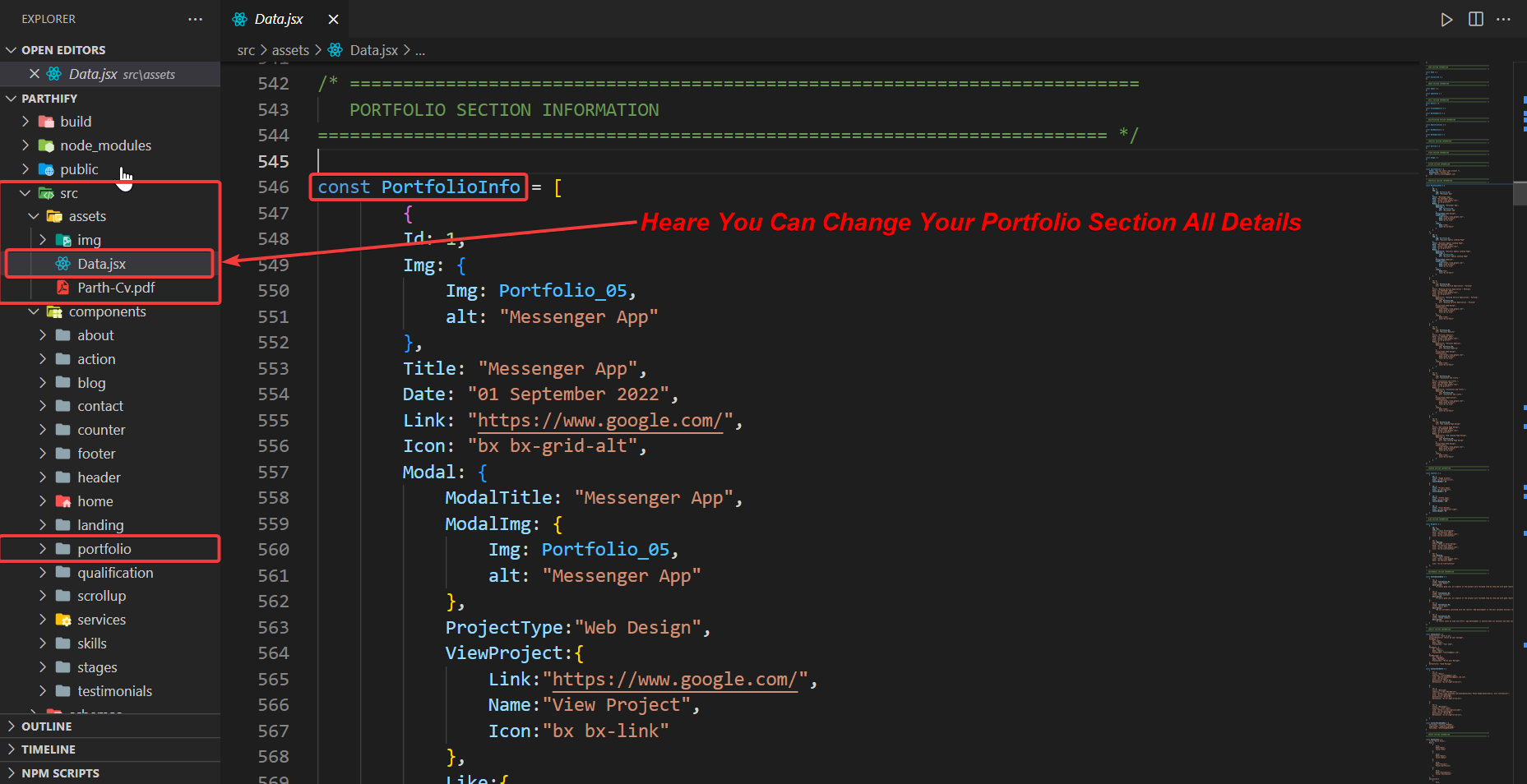Click the node_modules folder icon
This screenshot has height=784, width=1527.
(46, 145)
